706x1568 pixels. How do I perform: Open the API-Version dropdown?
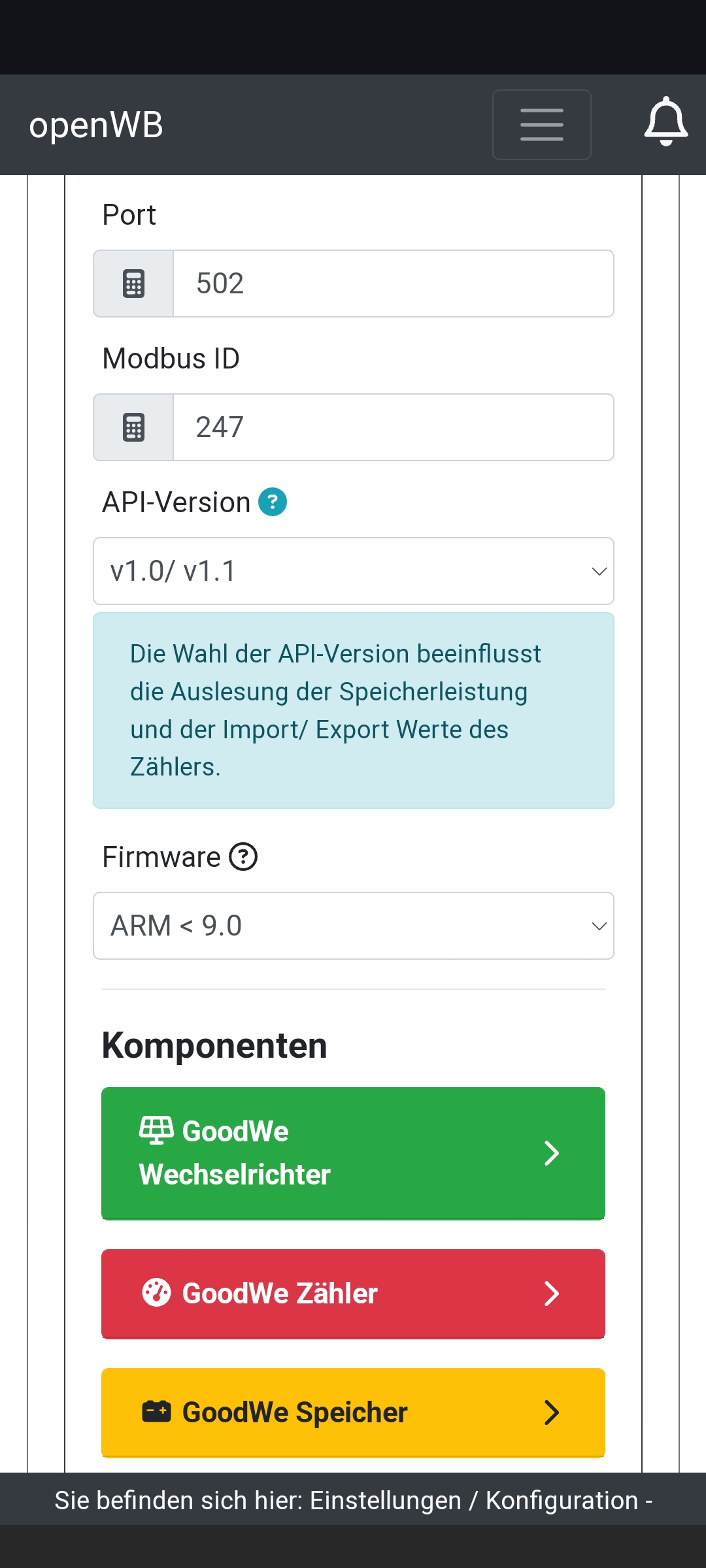click(353, 571)
